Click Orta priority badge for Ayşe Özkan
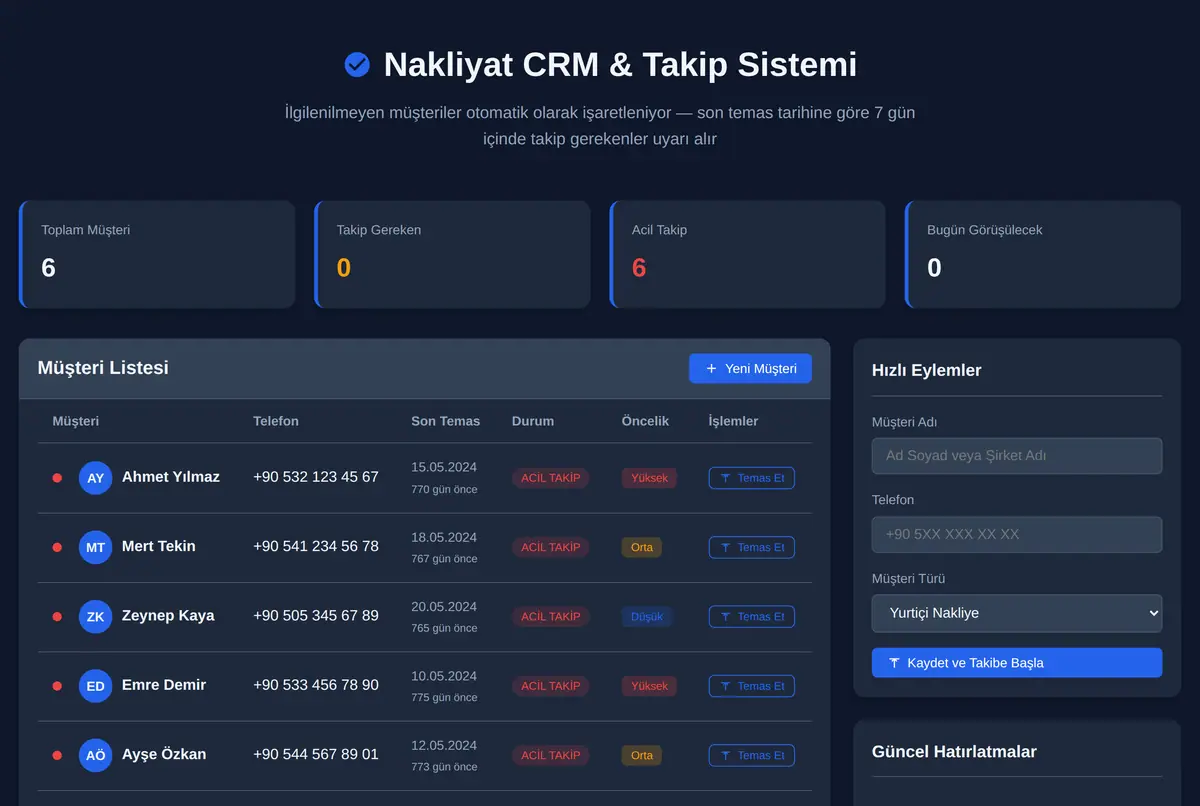Screen dimensions: 1200x806 click(x=642, y=755)
